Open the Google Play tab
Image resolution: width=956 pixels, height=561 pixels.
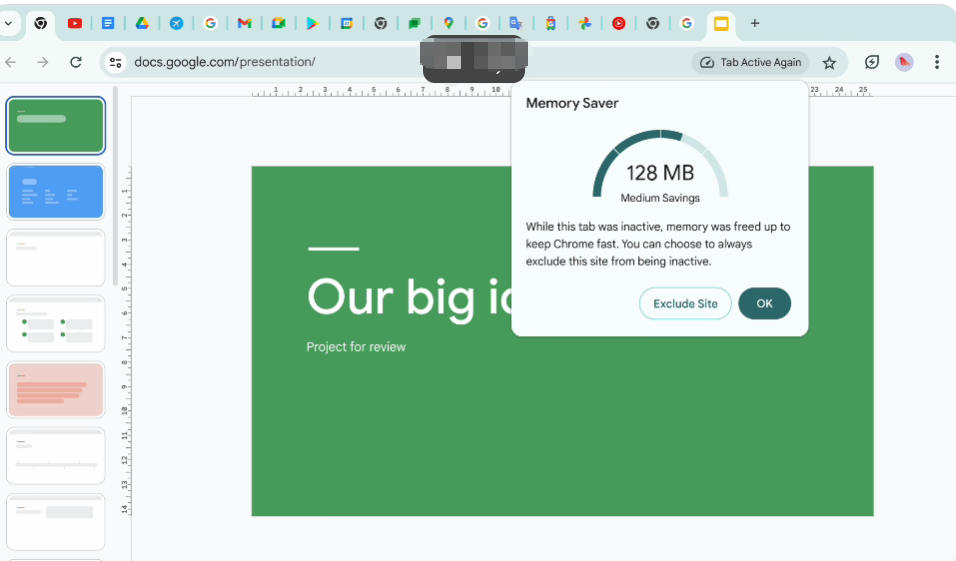(x=312, y=23)
